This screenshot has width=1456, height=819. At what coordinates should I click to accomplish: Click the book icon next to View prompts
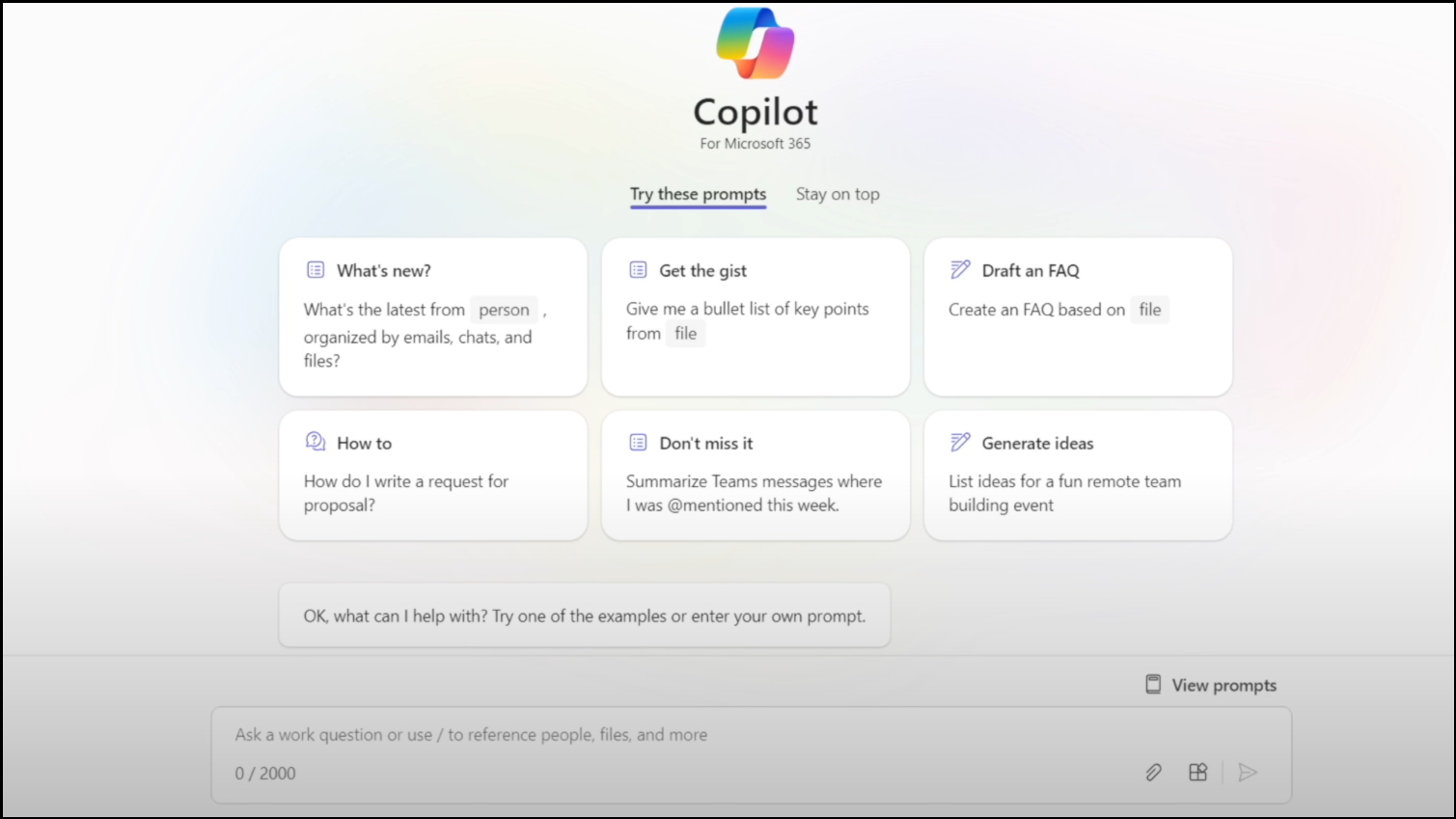tap(1152, 683)
